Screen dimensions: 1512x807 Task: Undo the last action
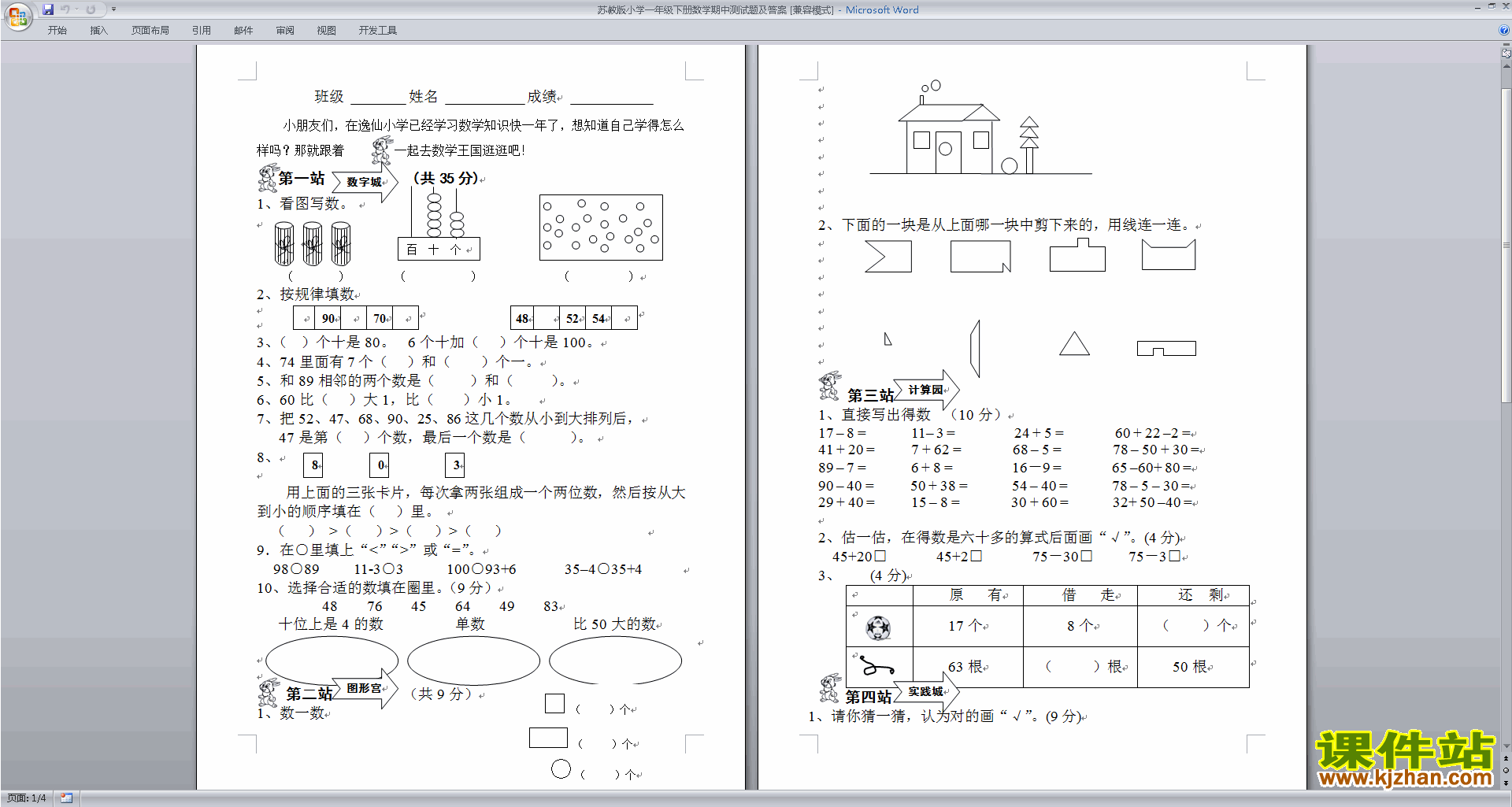(x=65, y=9)
